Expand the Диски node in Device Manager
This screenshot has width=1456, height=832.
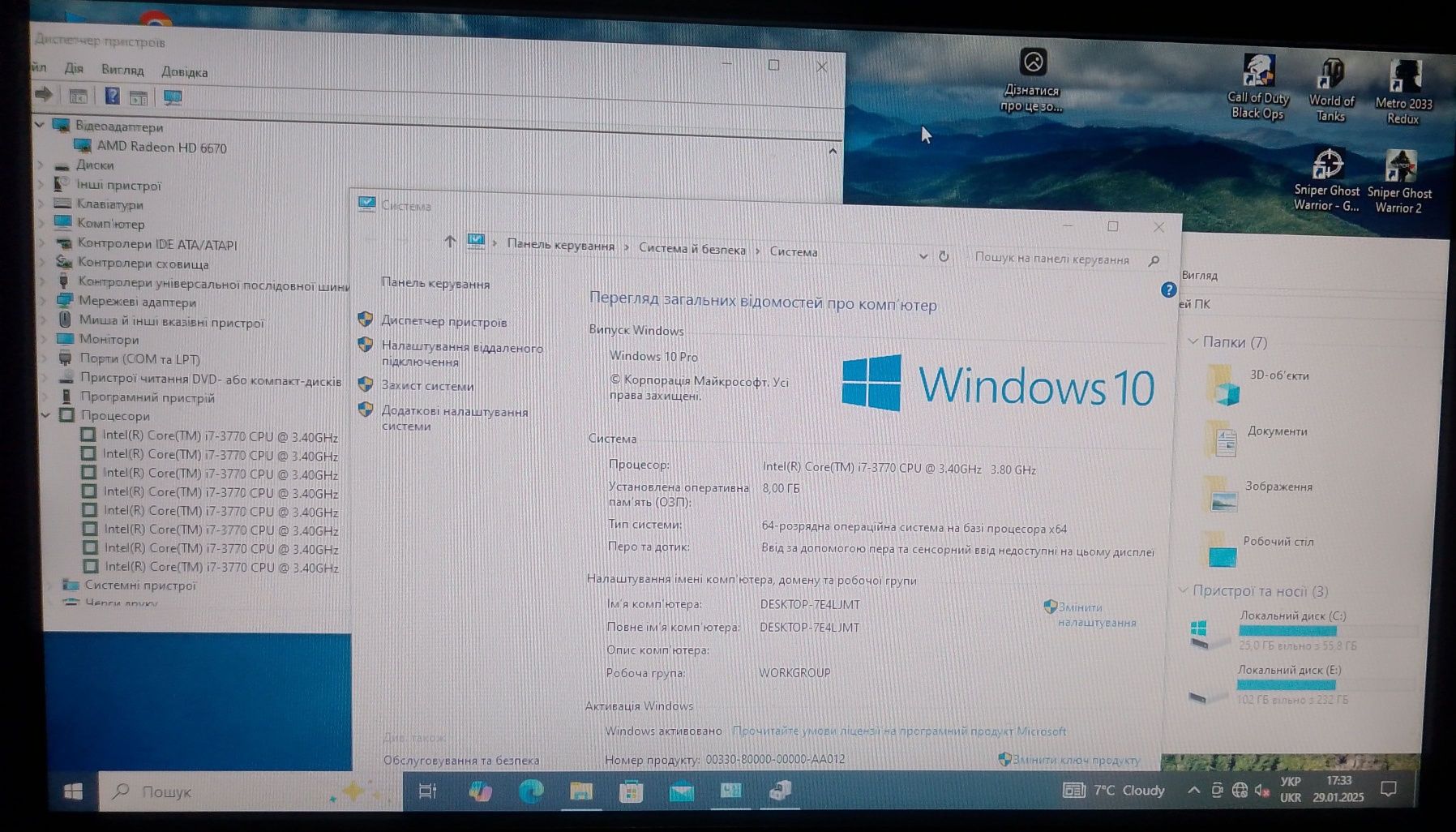click(41, 165)
